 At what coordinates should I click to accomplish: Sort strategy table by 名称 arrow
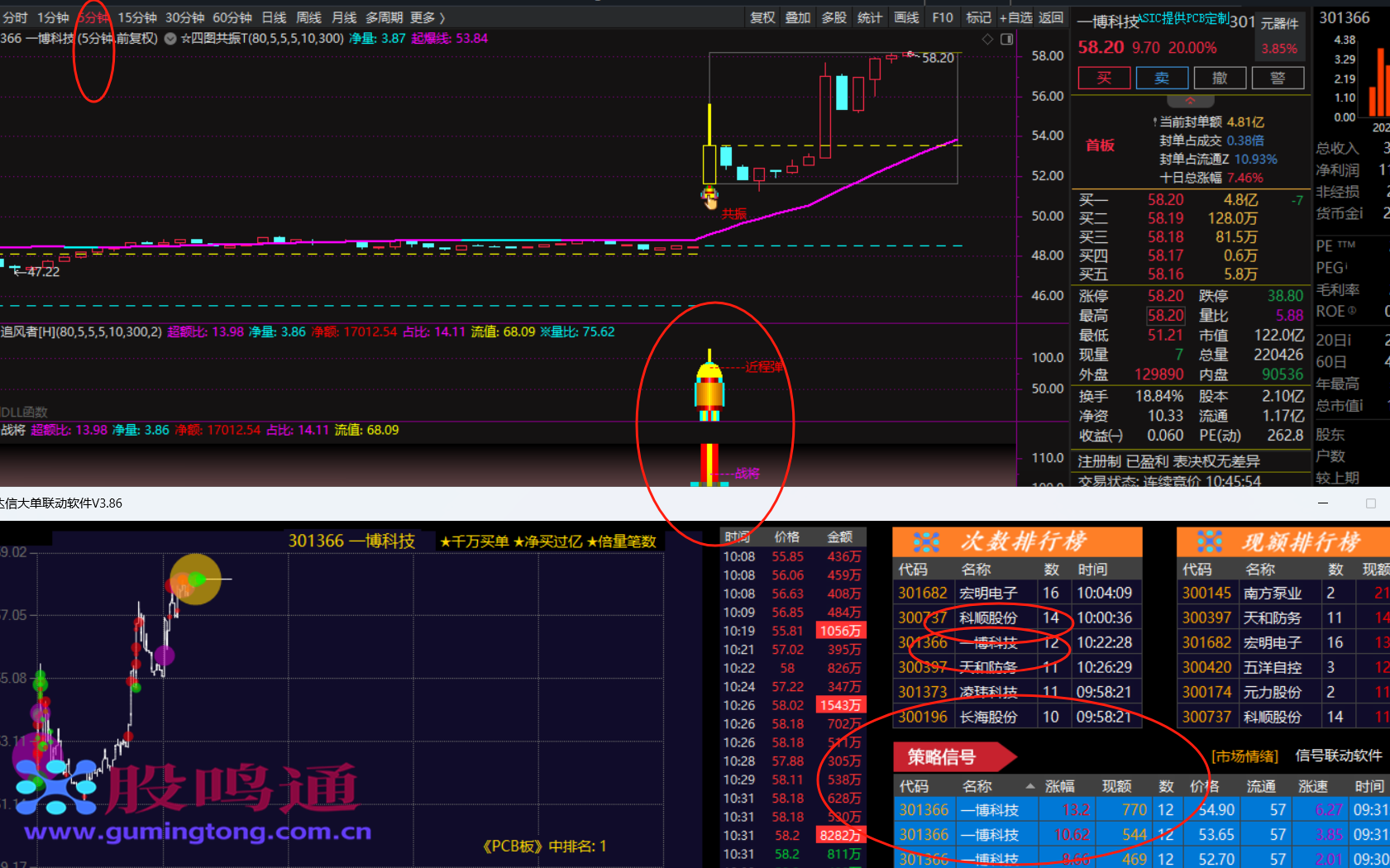(x=1030, y=786)
